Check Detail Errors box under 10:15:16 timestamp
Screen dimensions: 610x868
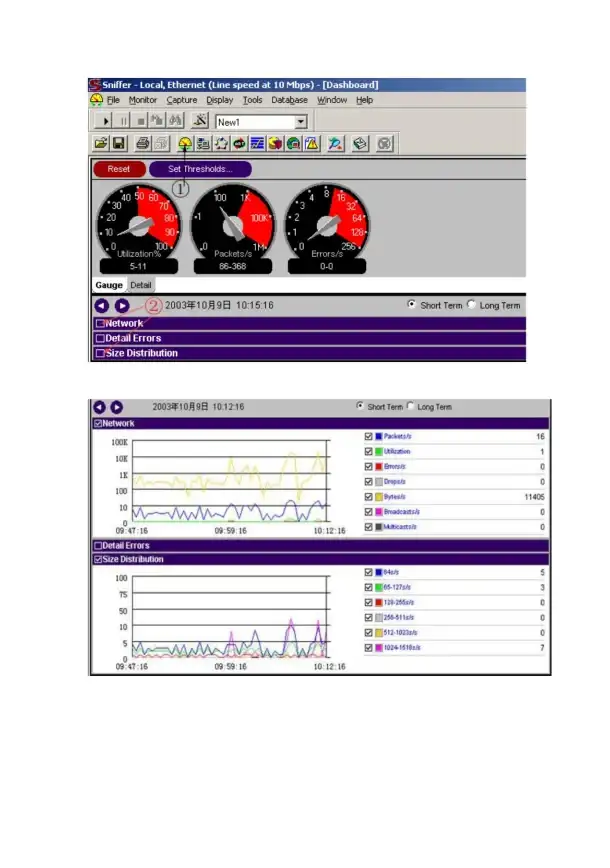pos(100,338)
